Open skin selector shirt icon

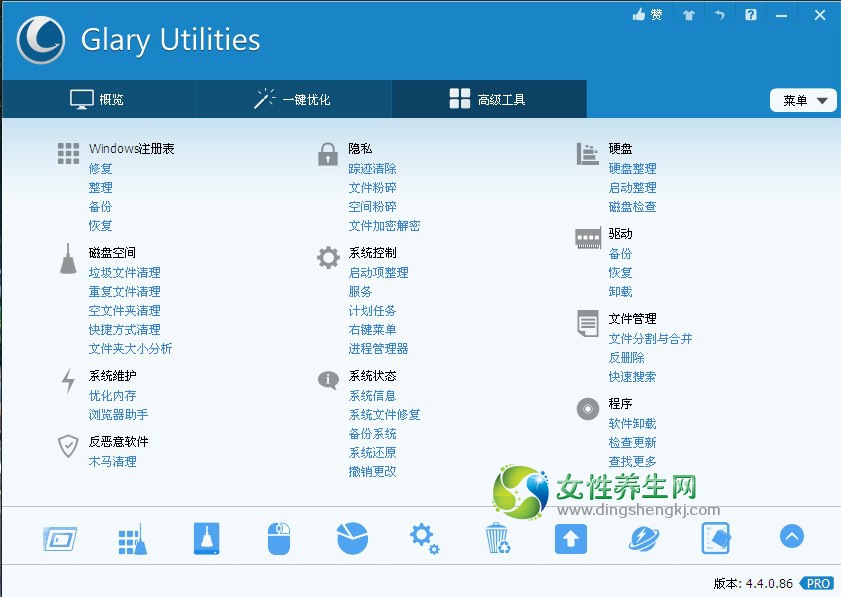(689, 15)
